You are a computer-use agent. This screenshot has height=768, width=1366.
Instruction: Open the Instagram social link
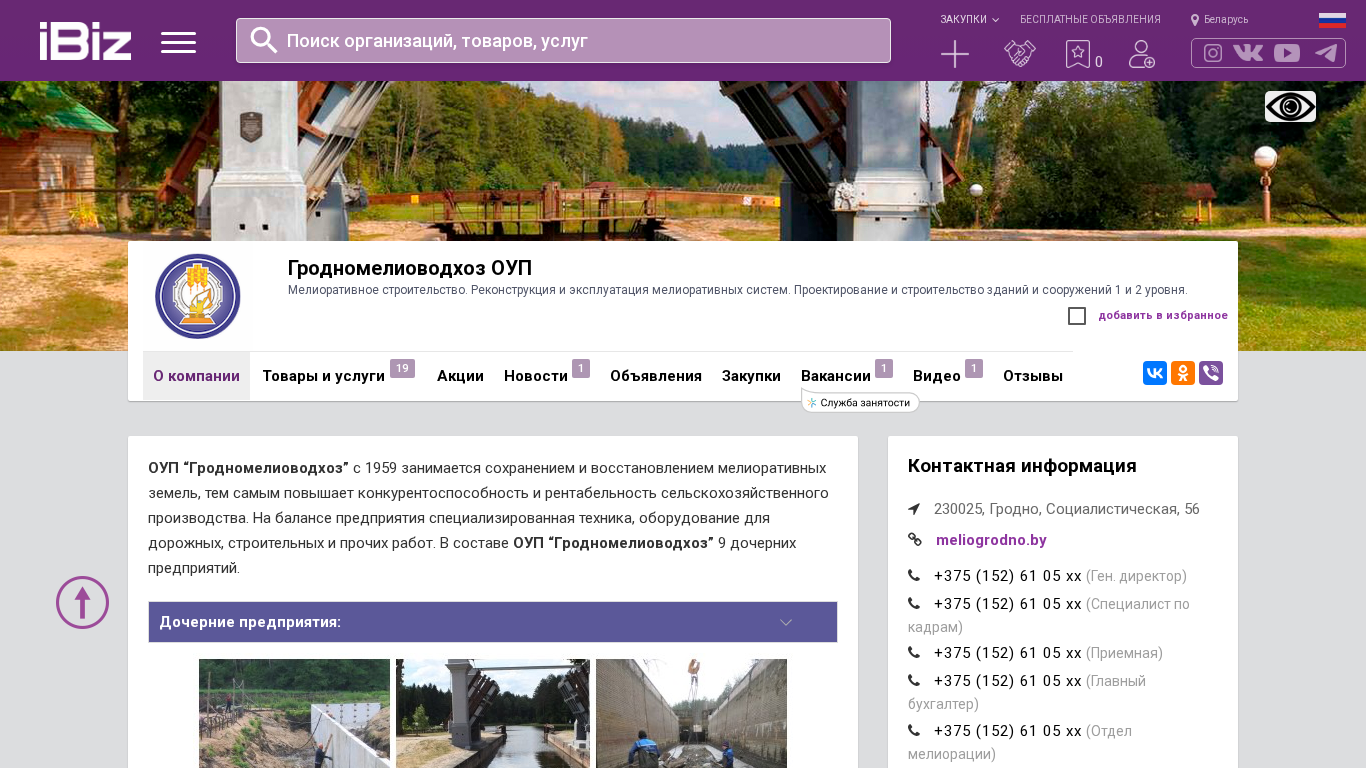pos(1213,53)
